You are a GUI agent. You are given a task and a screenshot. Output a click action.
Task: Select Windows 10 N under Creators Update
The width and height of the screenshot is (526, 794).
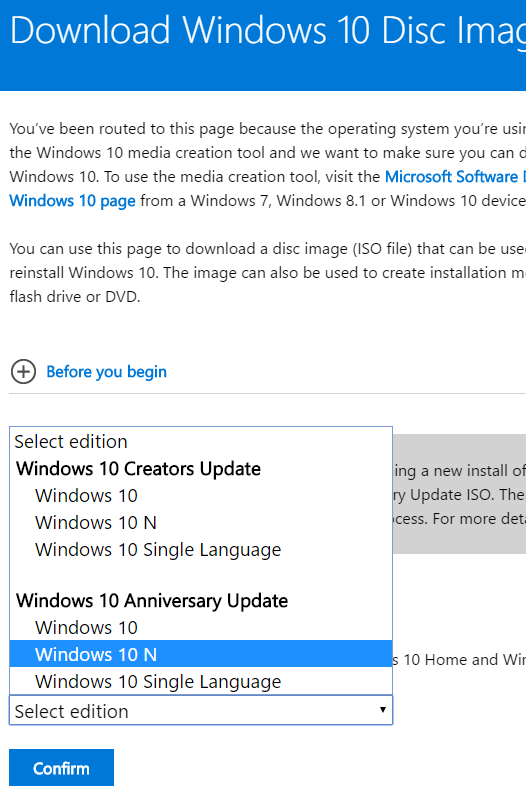(x=201, y=523)
